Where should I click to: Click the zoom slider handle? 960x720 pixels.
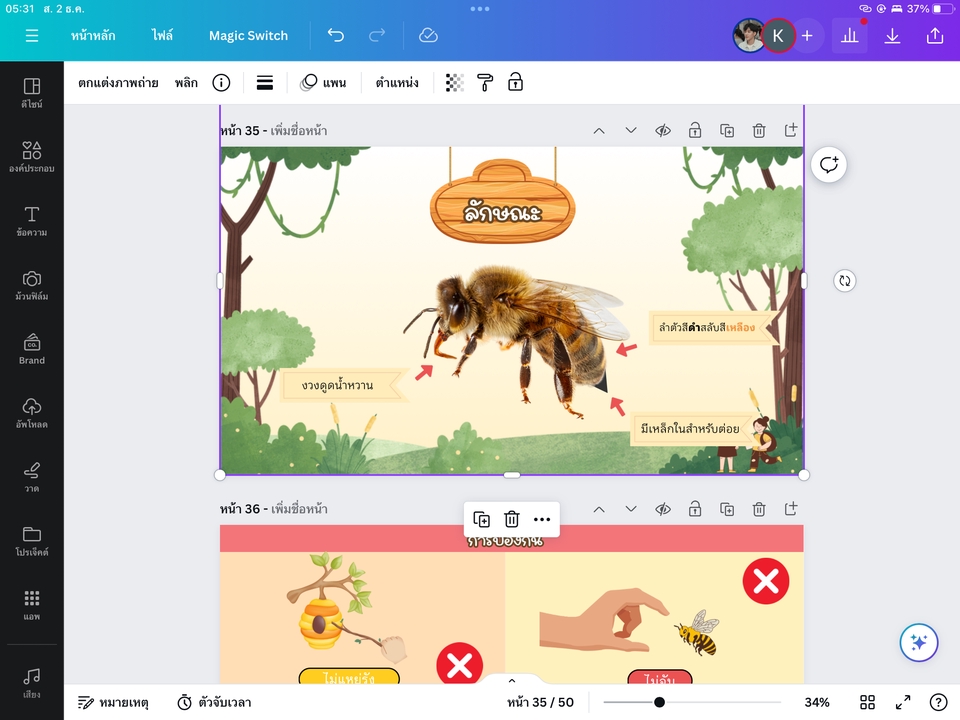[x=659, y=702]
